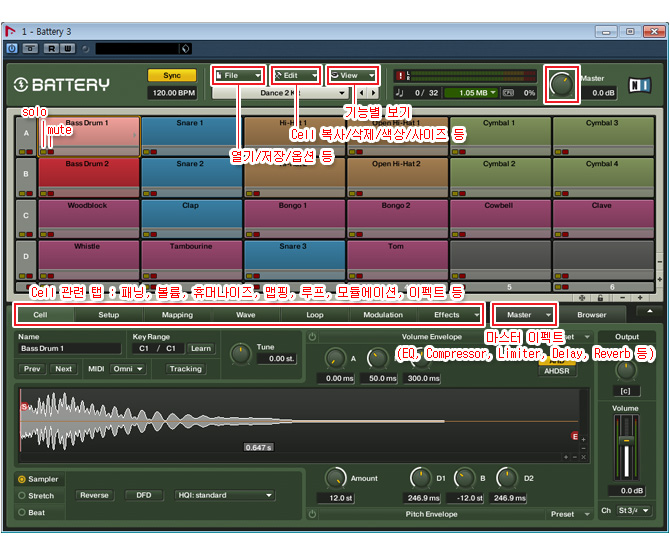Screen dimensions: 670x549
Task: Solo the Bass Drum 1 cell
Action: [43, 152]
